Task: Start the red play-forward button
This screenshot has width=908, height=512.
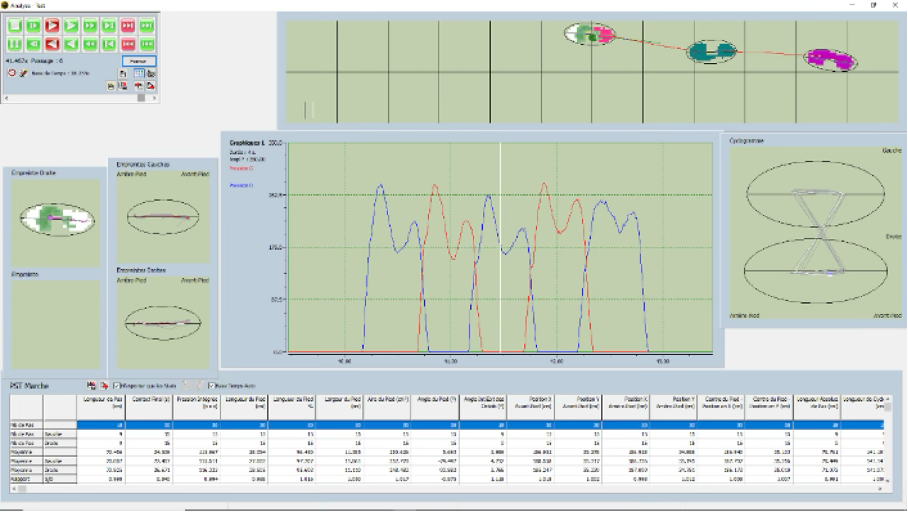Action: coord(52,25)
